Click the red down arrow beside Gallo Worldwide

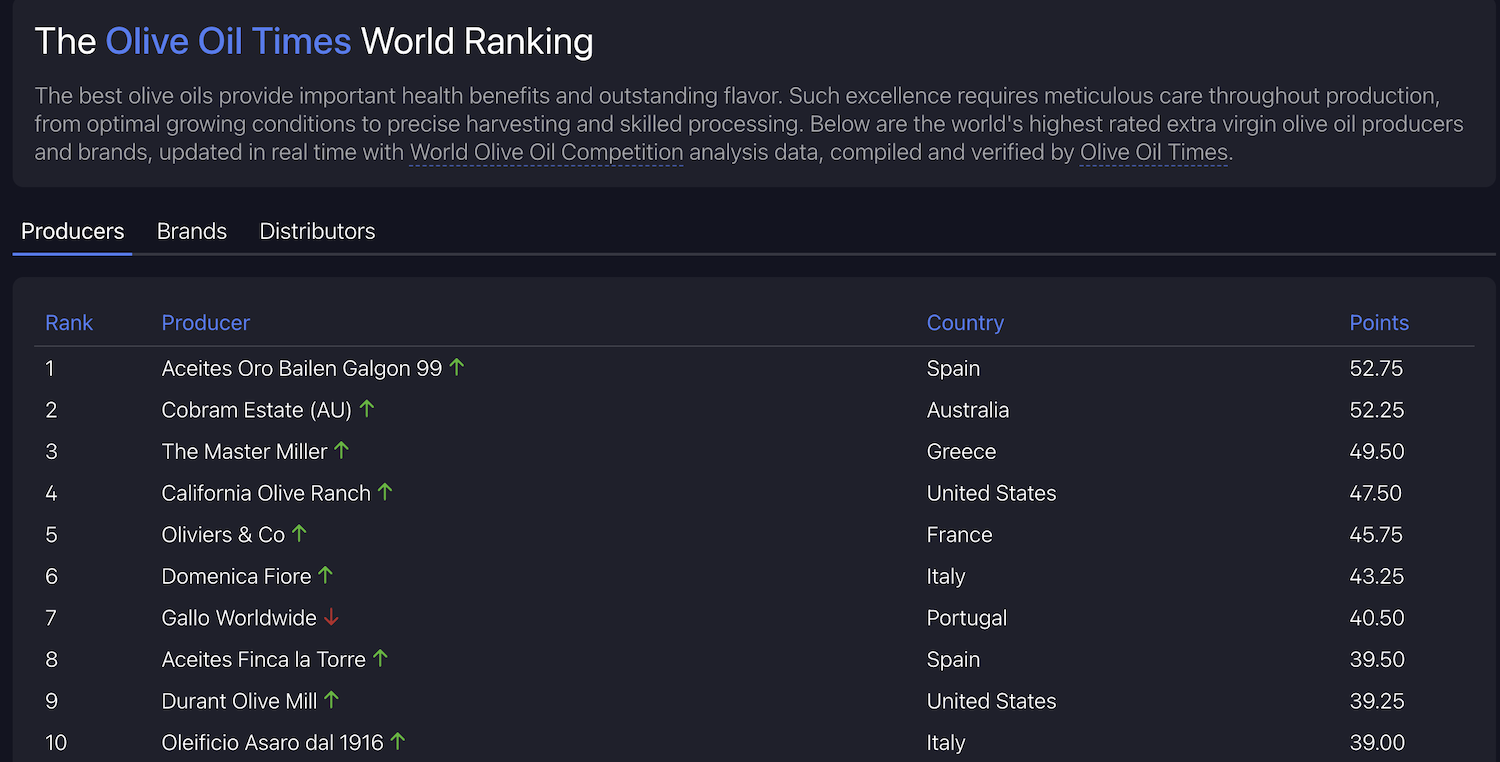(x=331, y=618)
